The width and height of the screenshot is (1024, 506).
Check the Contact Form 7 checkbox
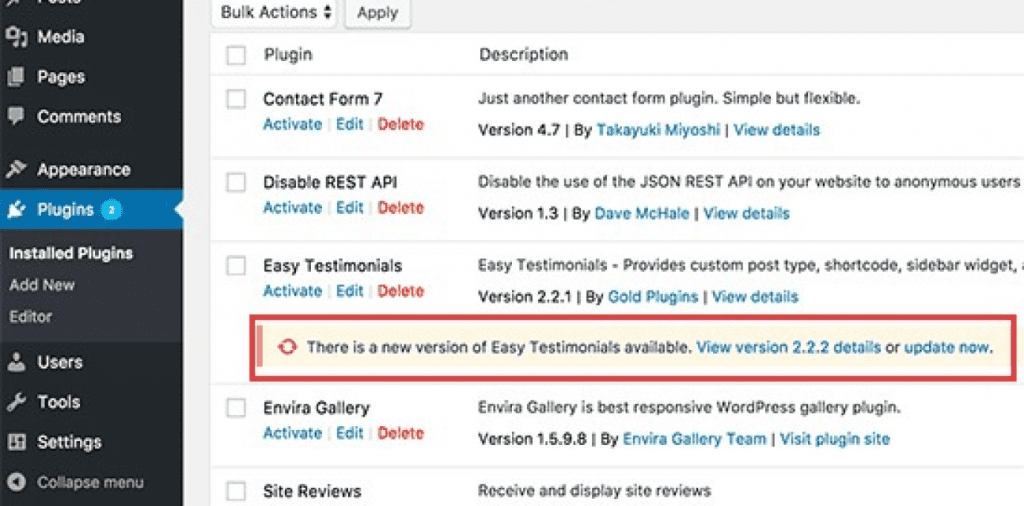tap(236, 99)
